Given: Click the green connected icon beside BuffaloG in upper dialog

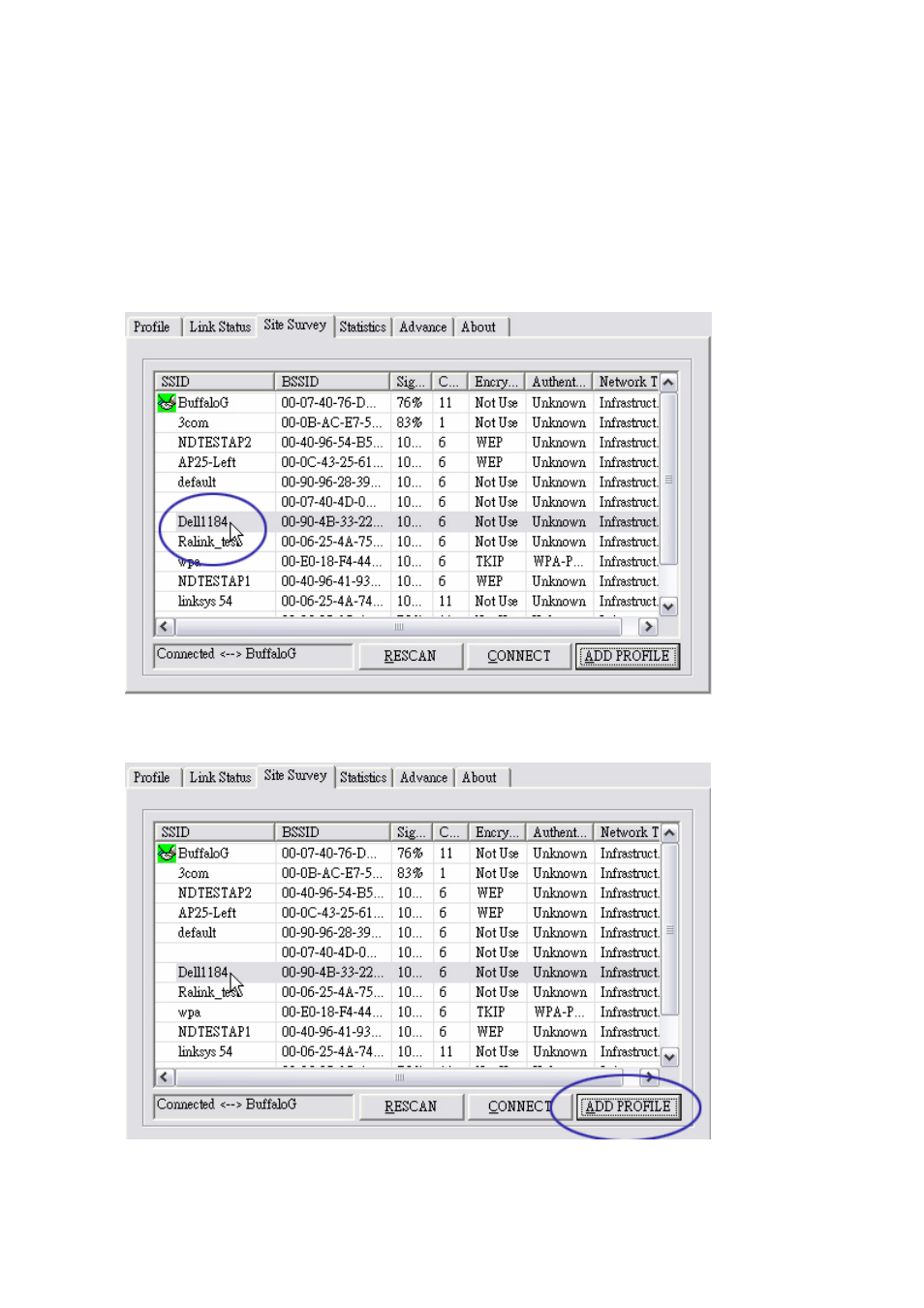Looking at the screenshot, I should point(167,403).
